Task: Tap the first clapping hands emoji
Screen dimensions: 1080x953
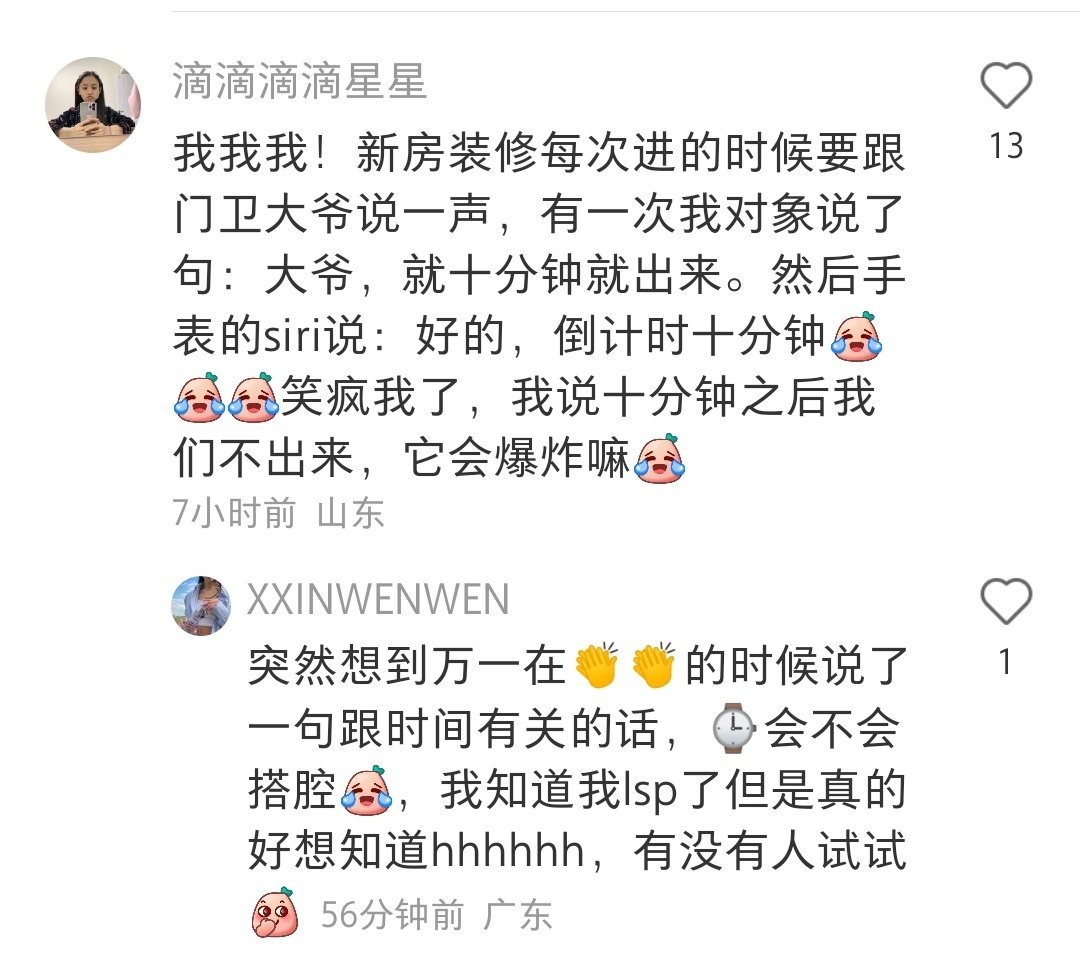Action: (596, 665)
